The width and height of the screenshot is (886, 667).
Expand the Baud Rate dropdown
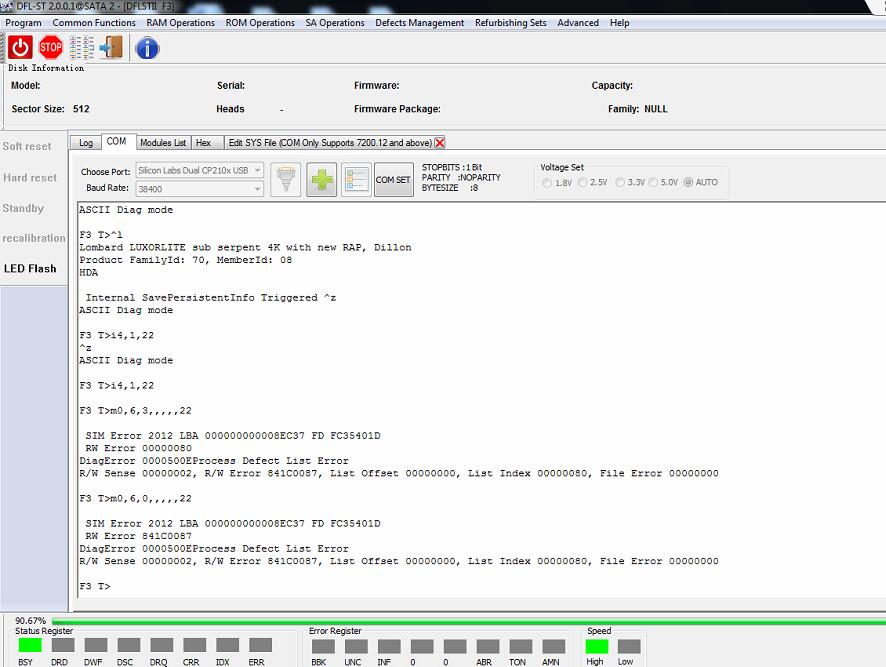pos(257,189)
